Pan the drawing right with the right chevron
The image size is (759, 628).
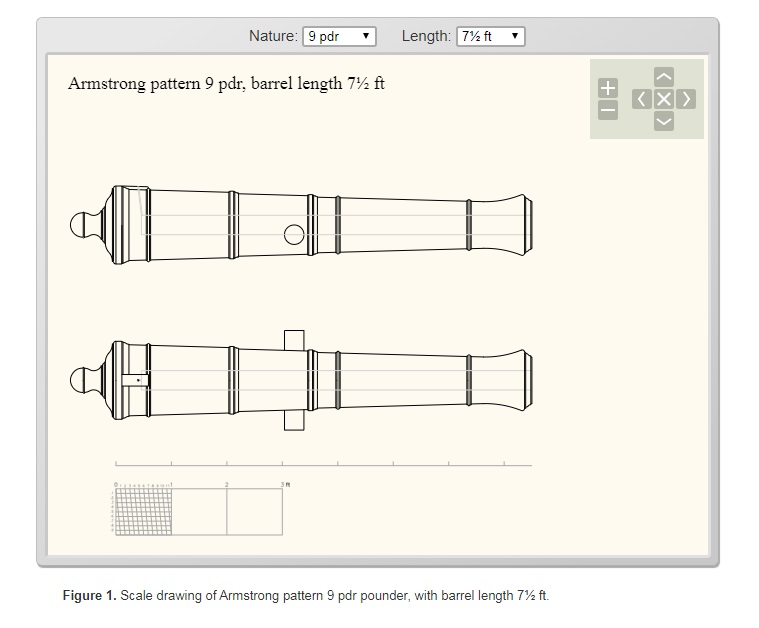pos(685,99)
